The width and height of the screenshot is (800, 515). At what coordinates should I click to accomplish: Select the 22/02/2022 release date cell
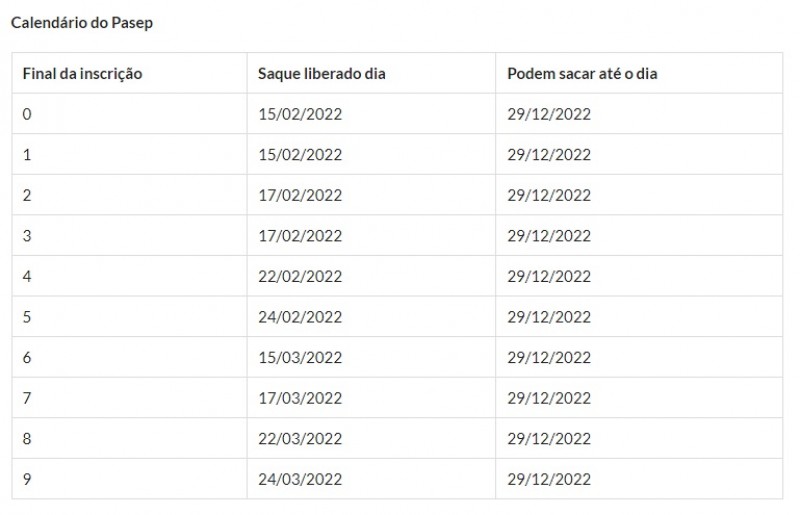[x=371, y=276]
